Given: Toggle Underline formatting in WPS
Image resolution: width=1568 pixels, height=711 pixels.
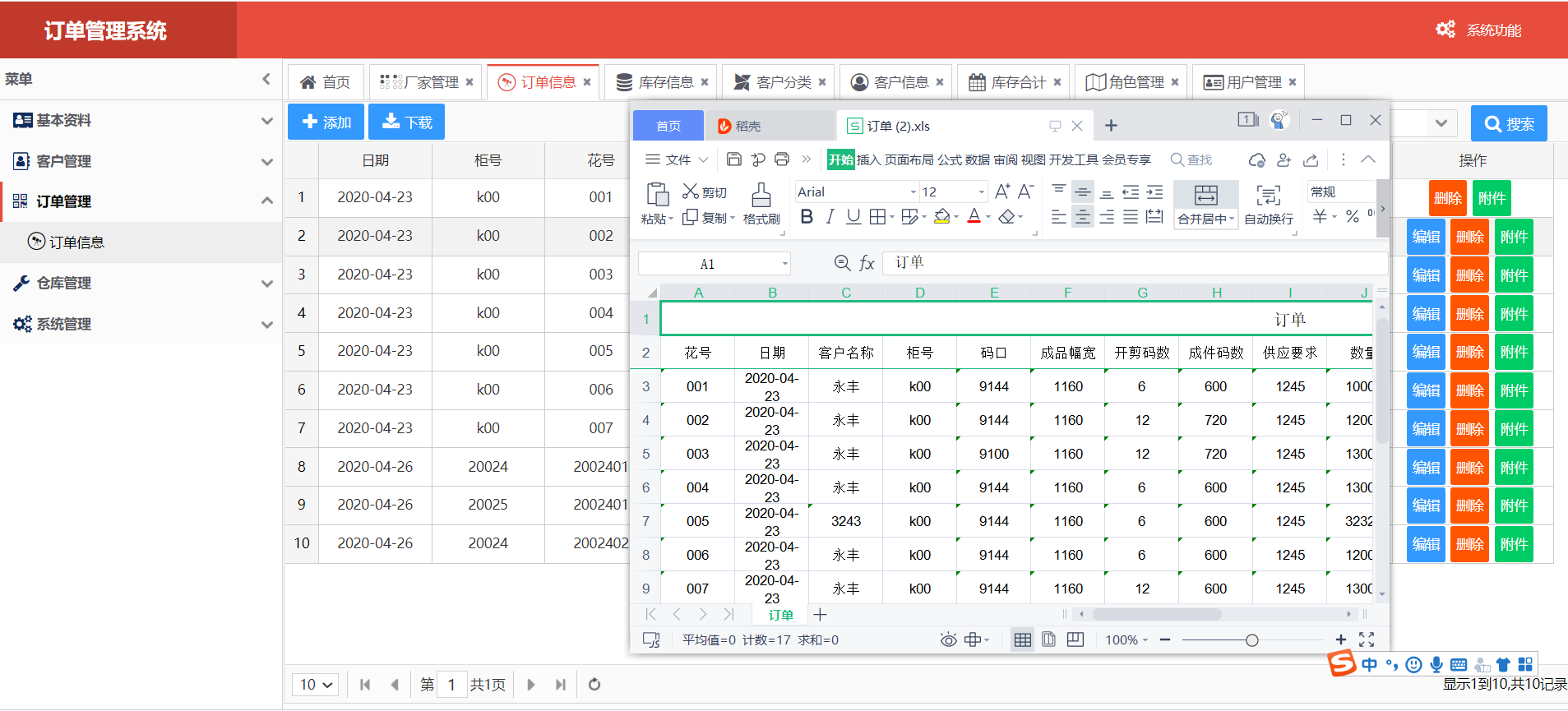Looking at the screenshot, I should tap(853, 217).
